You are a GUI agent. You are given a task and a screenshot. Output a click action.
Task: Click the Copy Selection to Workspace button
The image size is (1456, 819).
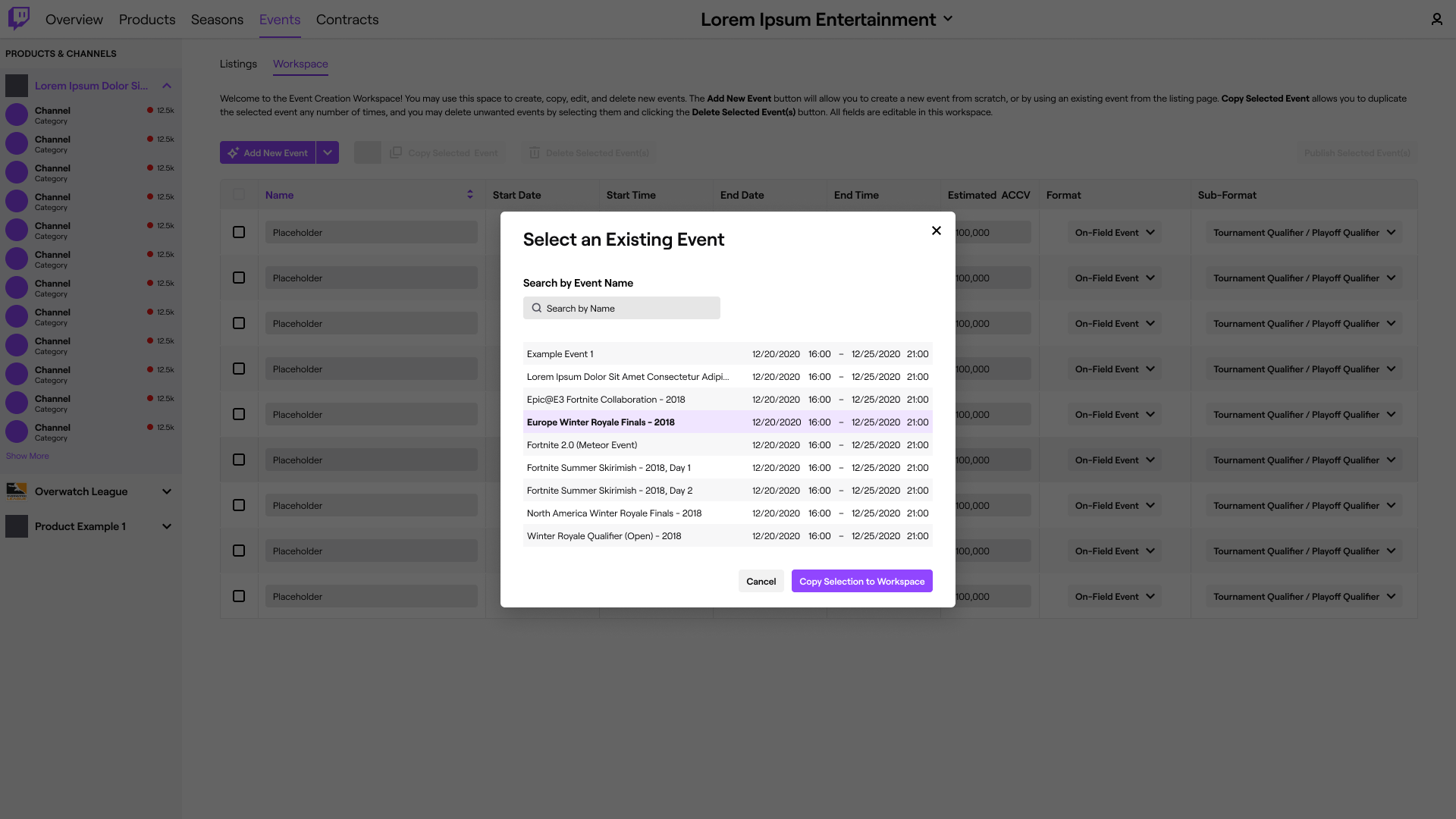tap(861, 581)
